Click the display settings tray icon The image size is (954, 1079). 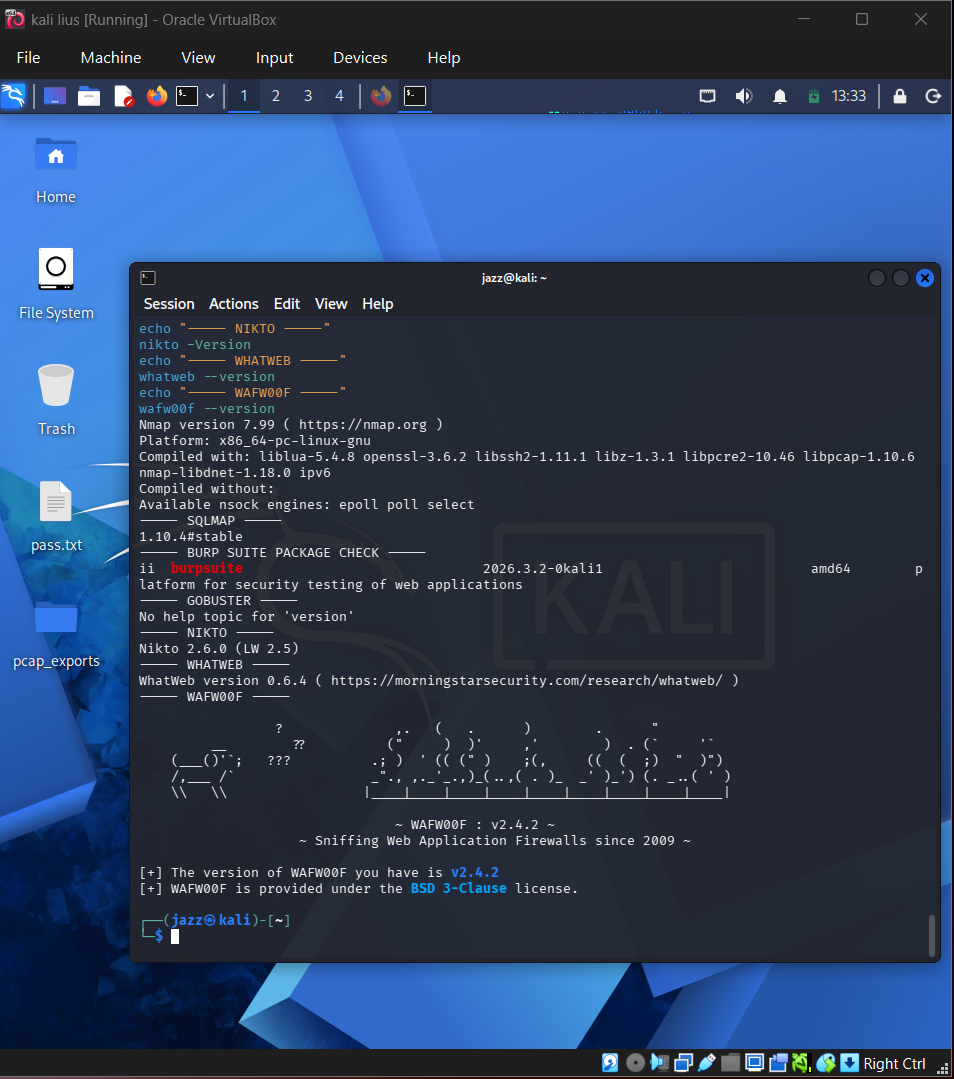(x=708, y=96)
